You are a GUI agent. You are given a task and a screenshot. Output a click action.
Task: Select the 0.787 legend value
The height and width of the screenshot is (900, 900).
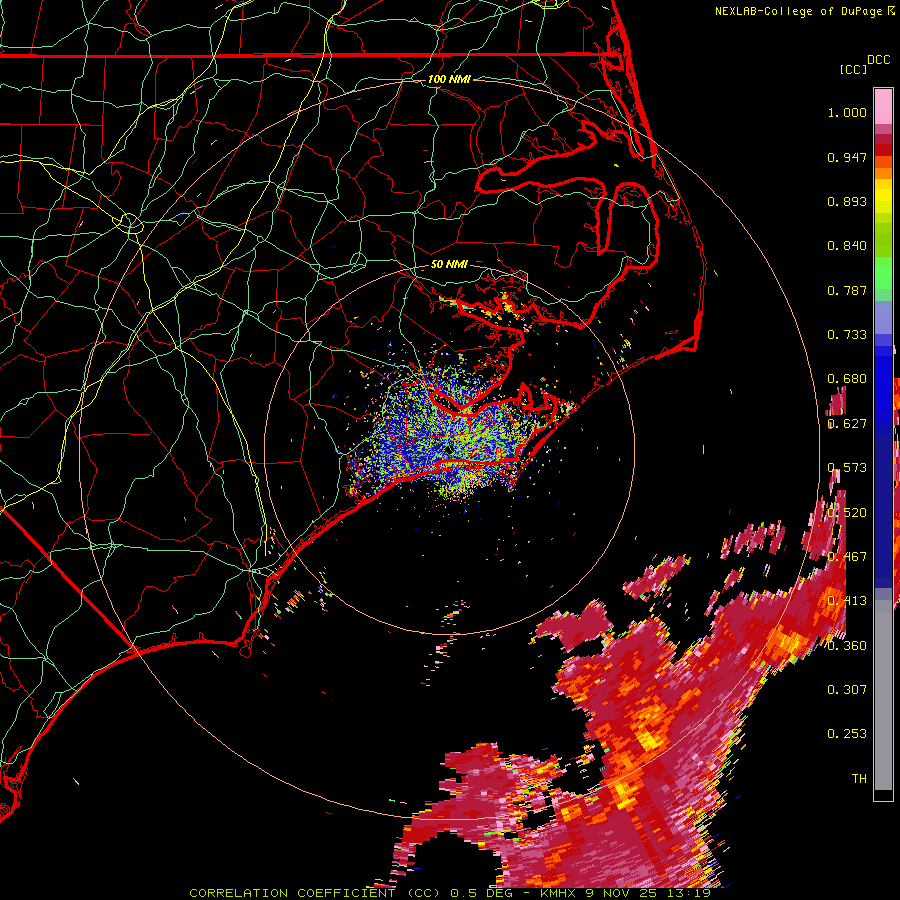click(x=847, y=290)
